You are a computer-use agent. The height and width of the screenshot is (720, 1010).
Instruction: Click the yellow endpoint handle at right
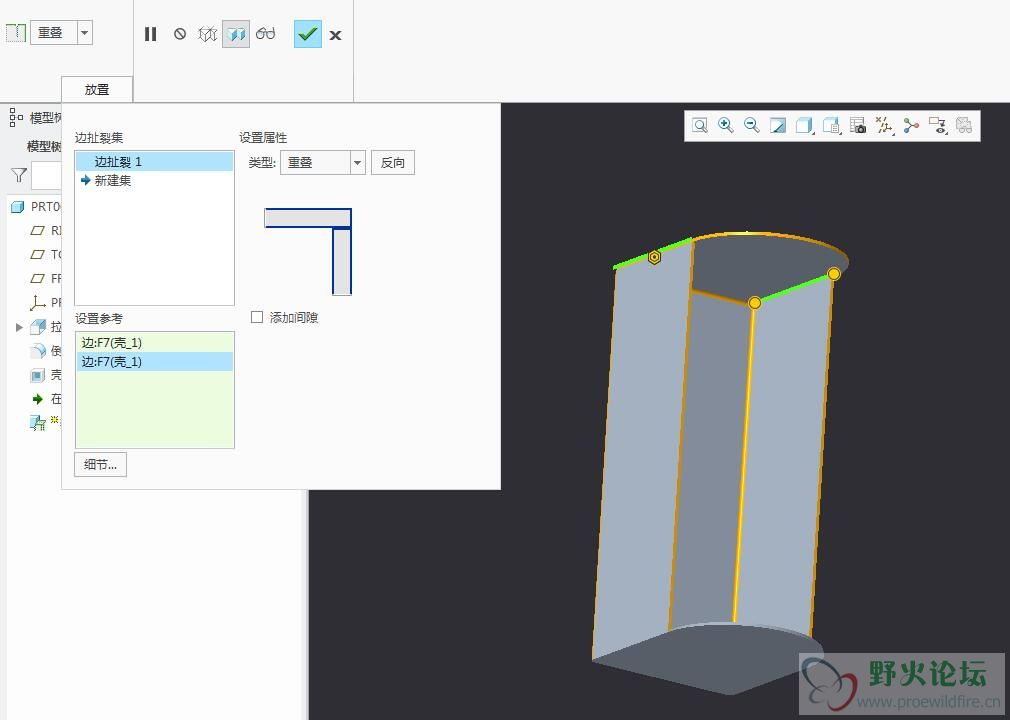[x=834, y=274]
